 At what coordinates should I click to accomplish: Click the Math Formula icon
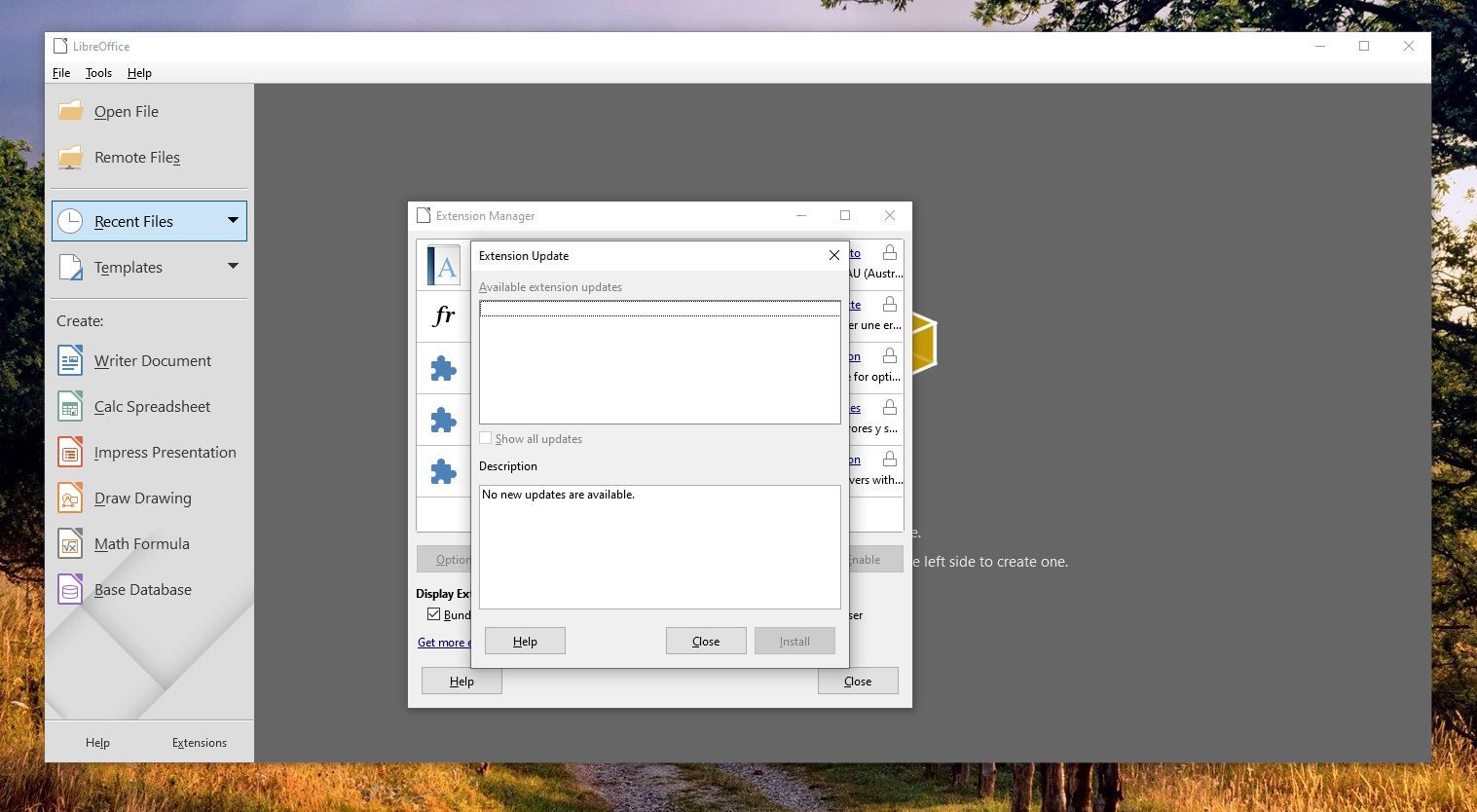pos(70,543)
